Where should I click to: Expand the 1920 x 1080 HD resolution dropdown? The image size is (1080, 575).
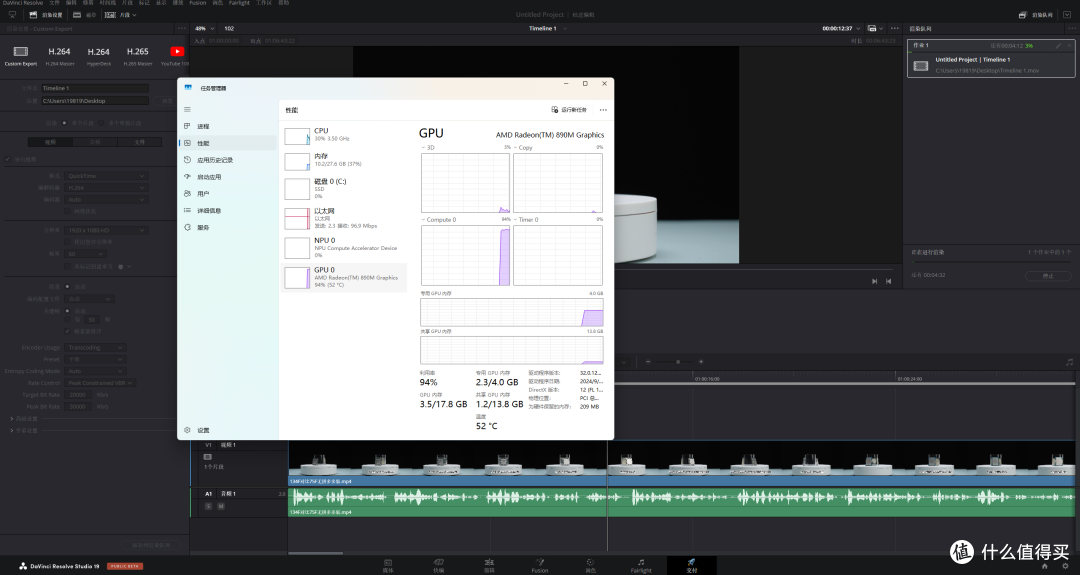coord(106,229)
